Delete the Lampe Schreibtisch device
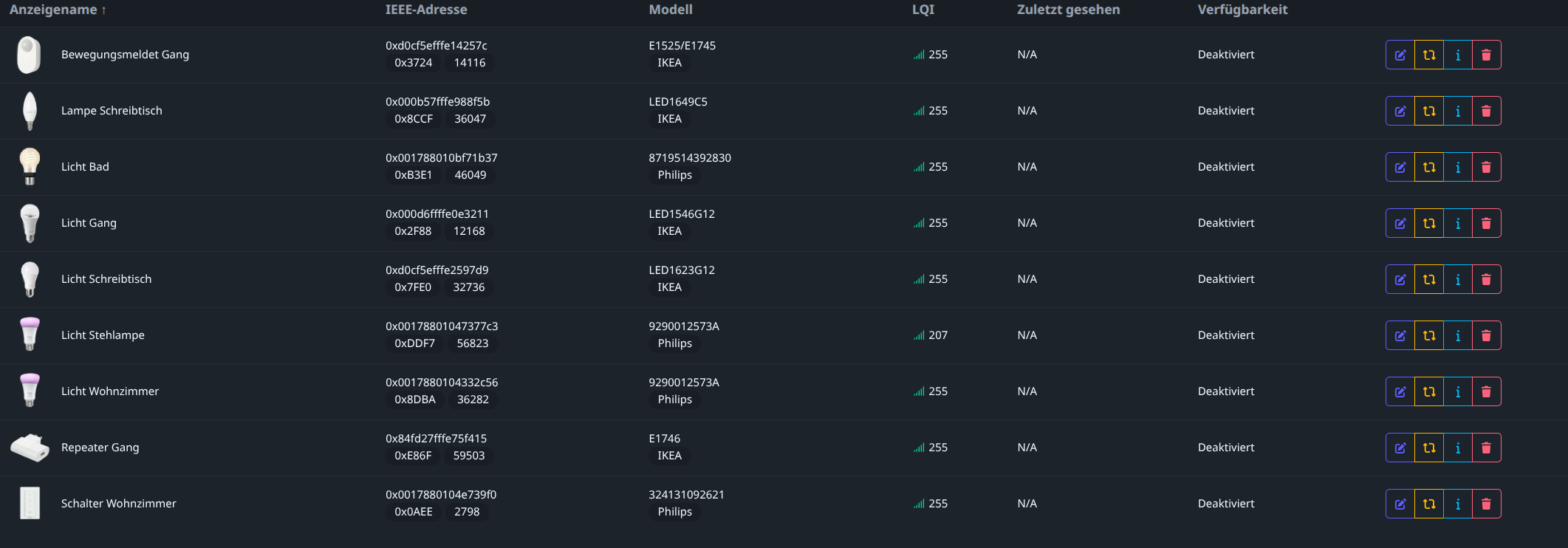Viewport: 1568px width, 548px height. click(1486, 111)
